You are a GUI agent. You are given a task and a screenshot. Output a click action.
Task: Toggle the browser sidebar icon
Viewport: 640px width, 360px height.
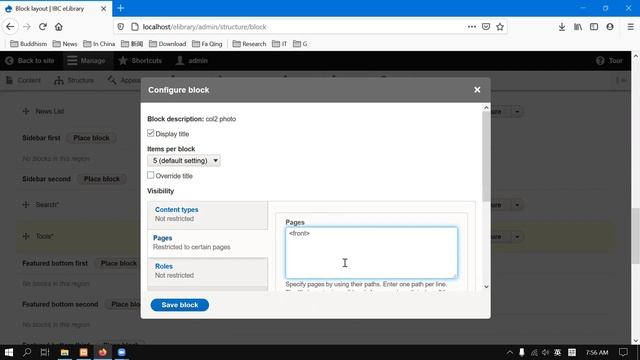[594, 27]
